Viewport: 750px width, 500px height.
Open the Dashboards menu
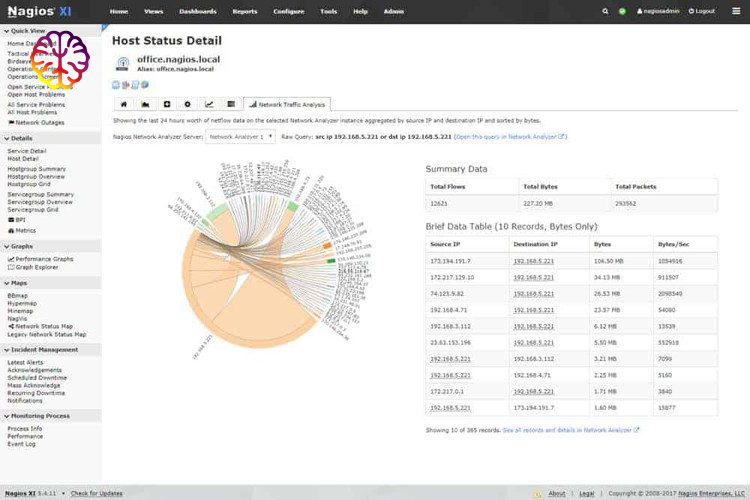[198, 11]
